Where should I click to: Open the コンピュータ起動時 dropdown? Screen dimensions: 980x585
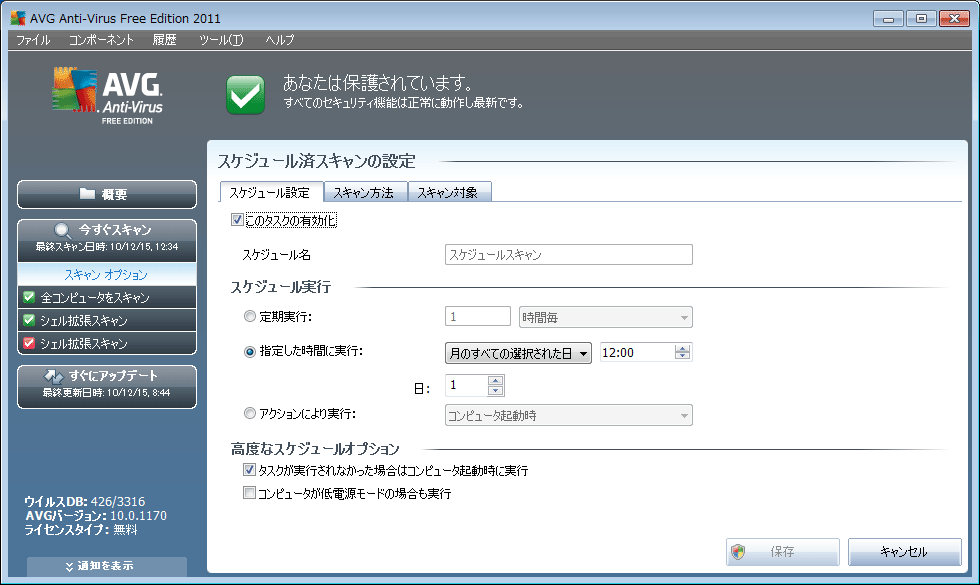tap(569, 415)
